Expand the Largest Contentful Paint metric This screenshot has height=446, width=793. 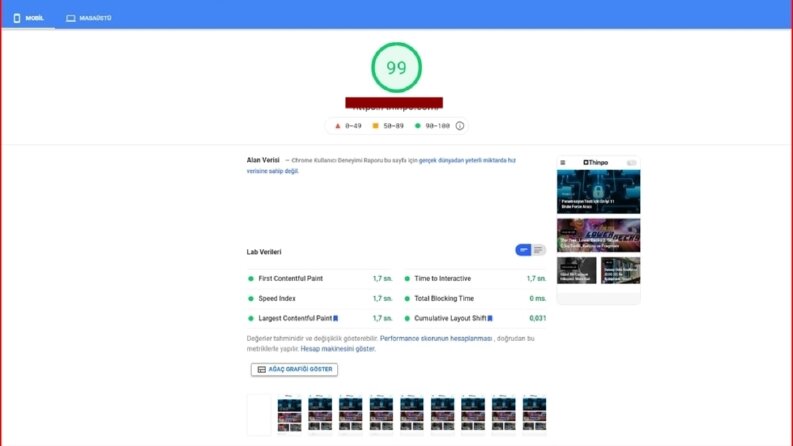[320, 319]
